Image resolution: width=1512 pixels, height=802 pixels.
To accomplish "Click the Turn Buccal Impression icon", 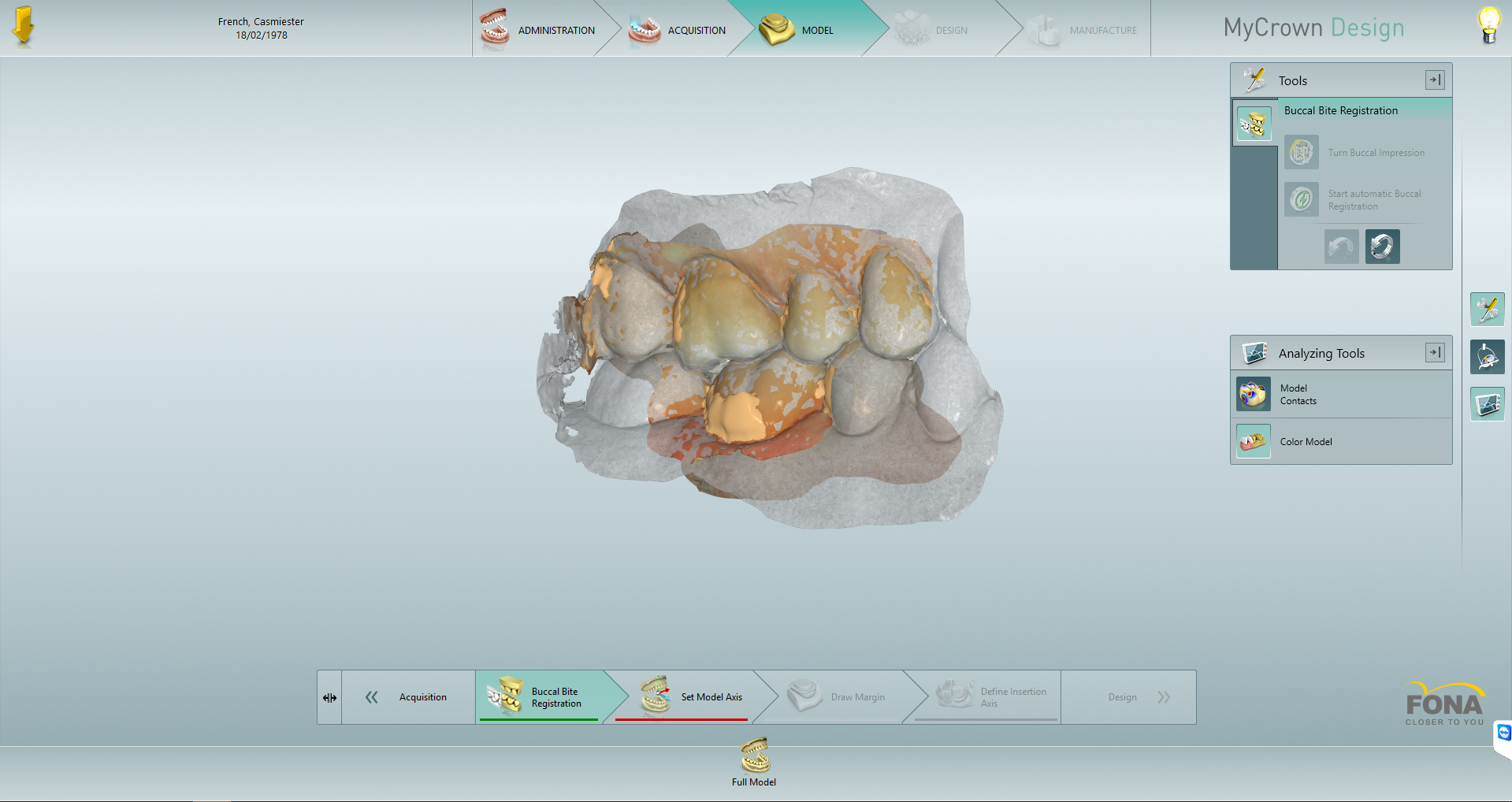I will (x=1301, y=152).
